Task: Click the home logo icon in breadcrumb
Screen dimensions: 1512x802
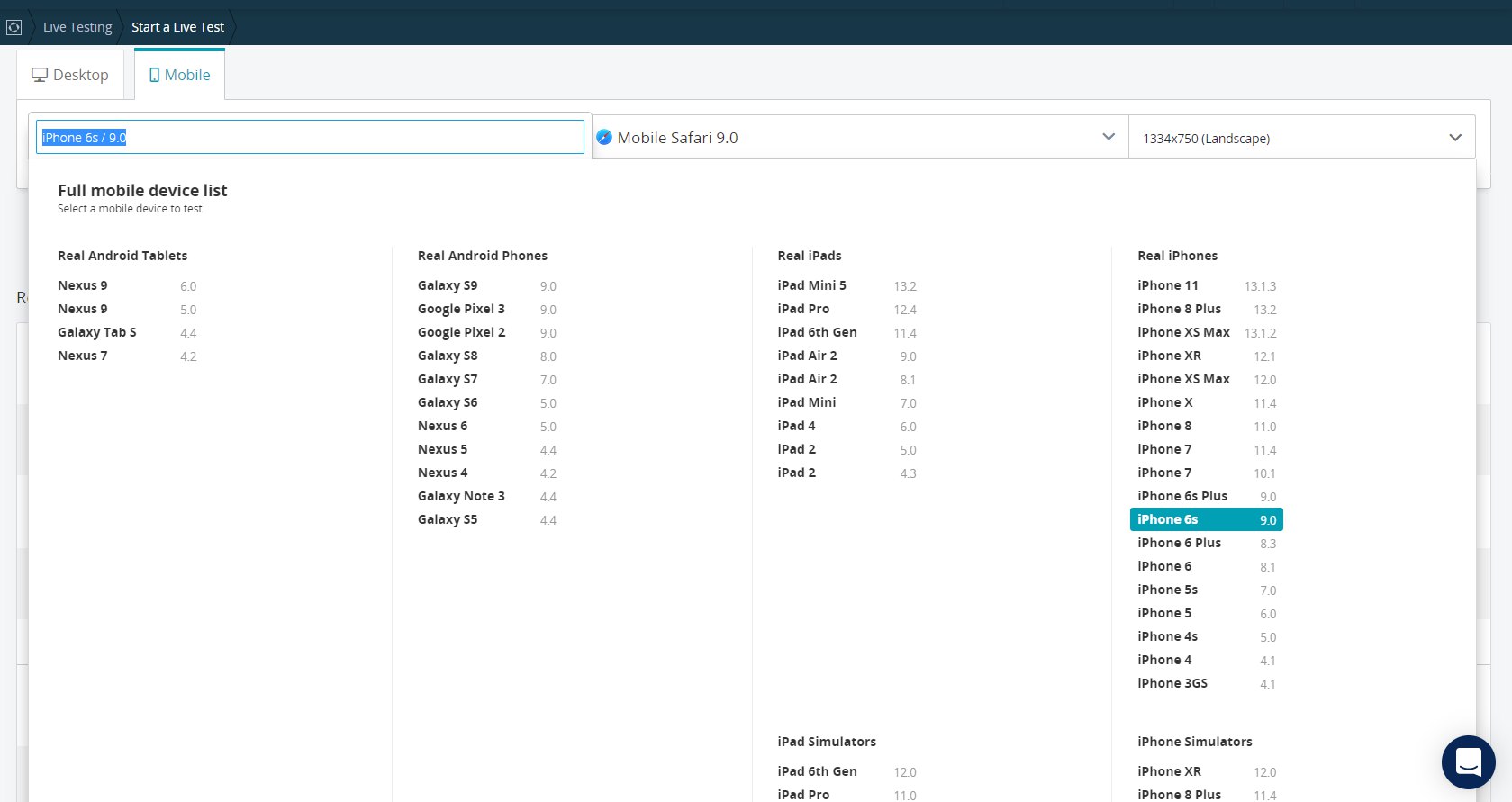Action: (14, 27)
